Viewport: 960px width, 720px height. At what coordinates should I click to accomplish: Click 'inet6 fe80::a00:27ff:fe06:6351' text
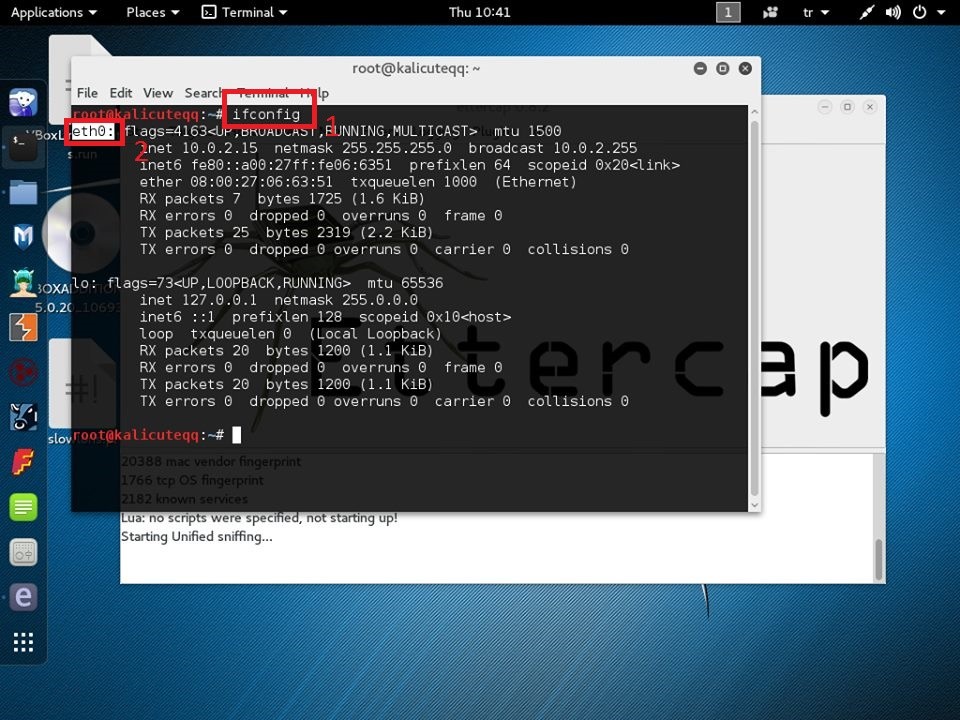click(266, 165)
